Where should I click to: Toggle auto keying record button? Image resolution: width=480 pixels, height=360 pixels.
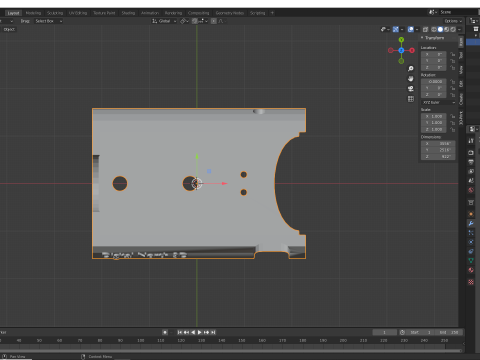(x=165, y=332)
